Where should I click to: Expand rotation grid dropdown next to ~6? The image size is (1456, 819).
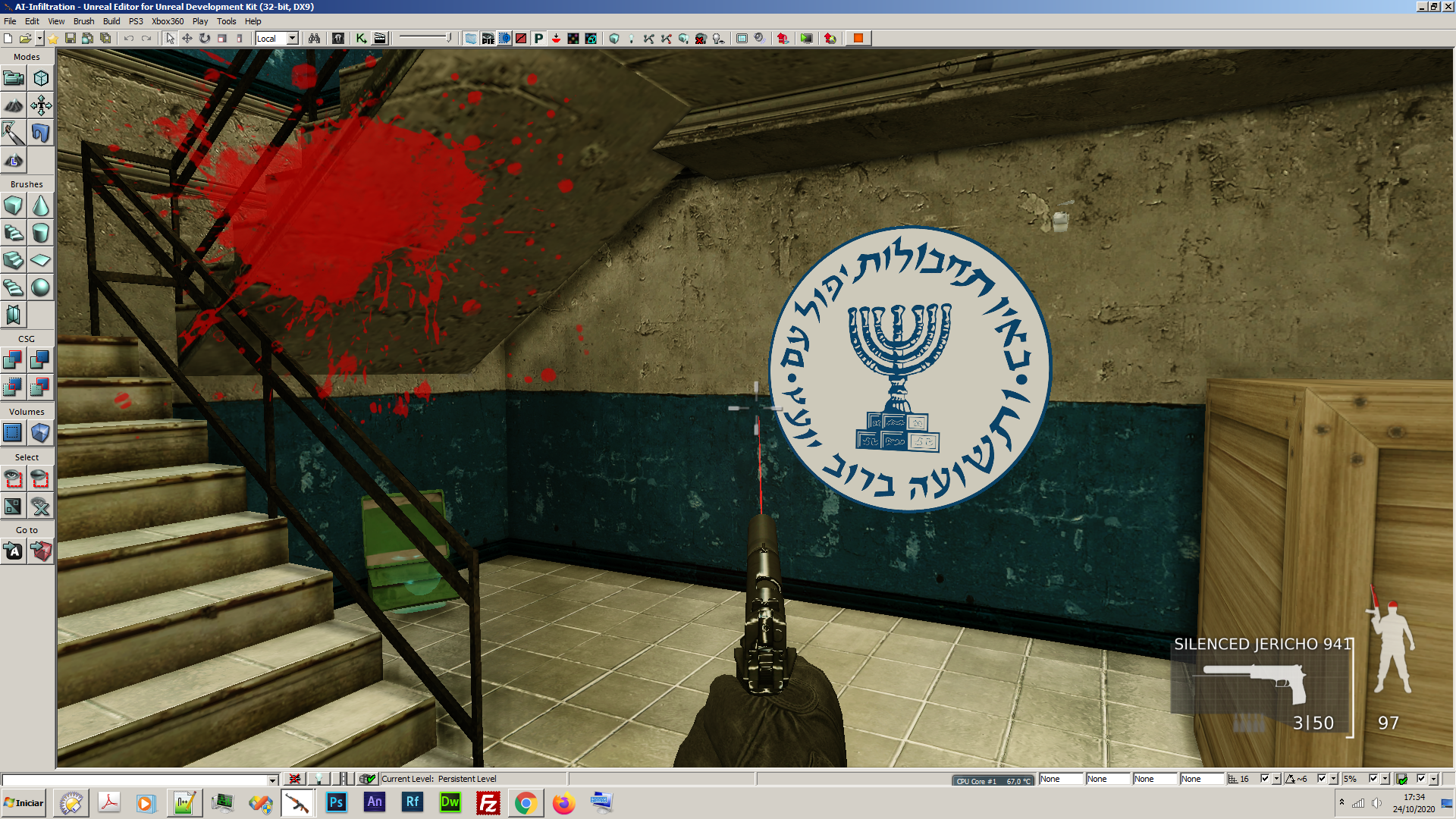(1334, 779)
